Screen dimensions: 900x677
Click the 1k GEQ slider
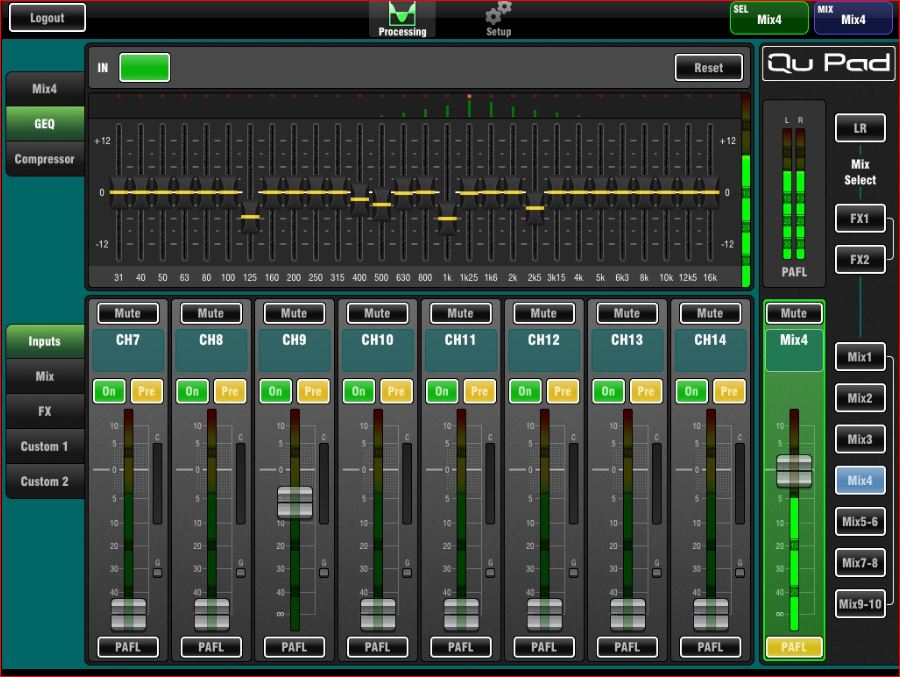(447, 218)
